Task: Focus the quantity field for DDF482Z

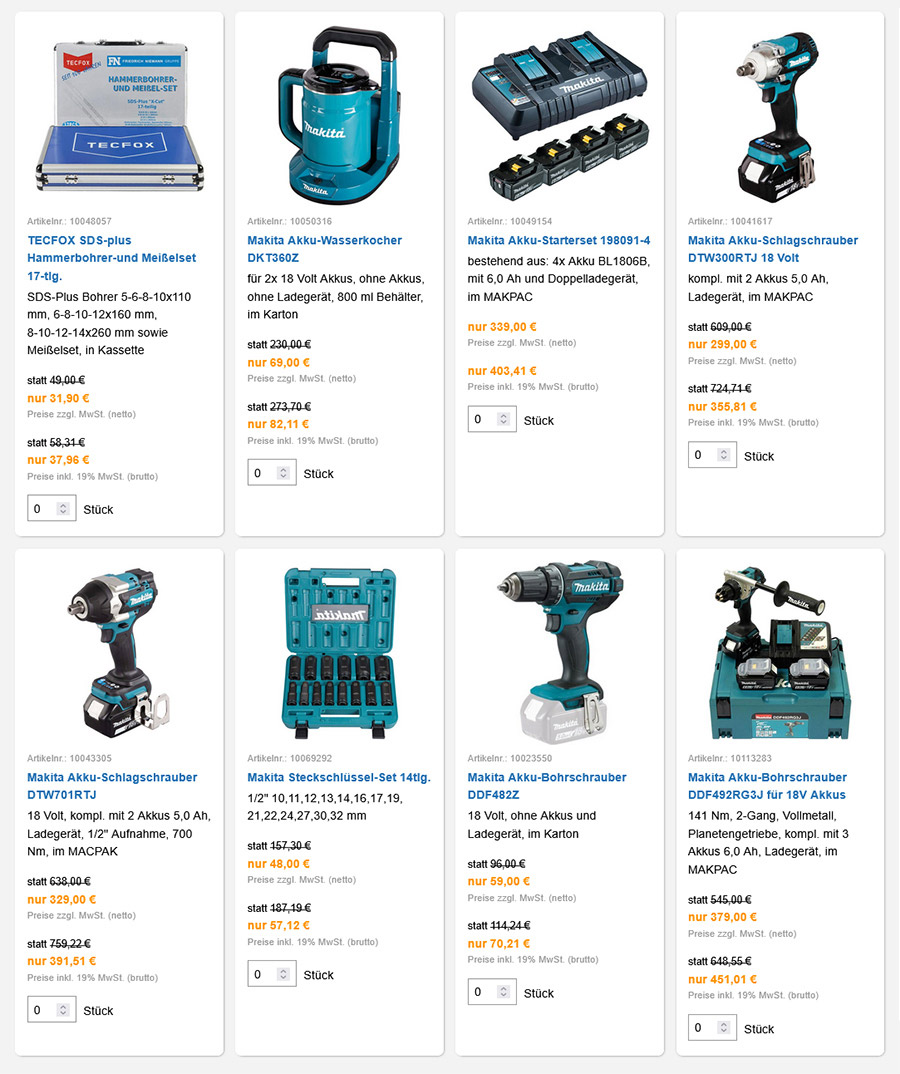Action: (x=492, y=992)
